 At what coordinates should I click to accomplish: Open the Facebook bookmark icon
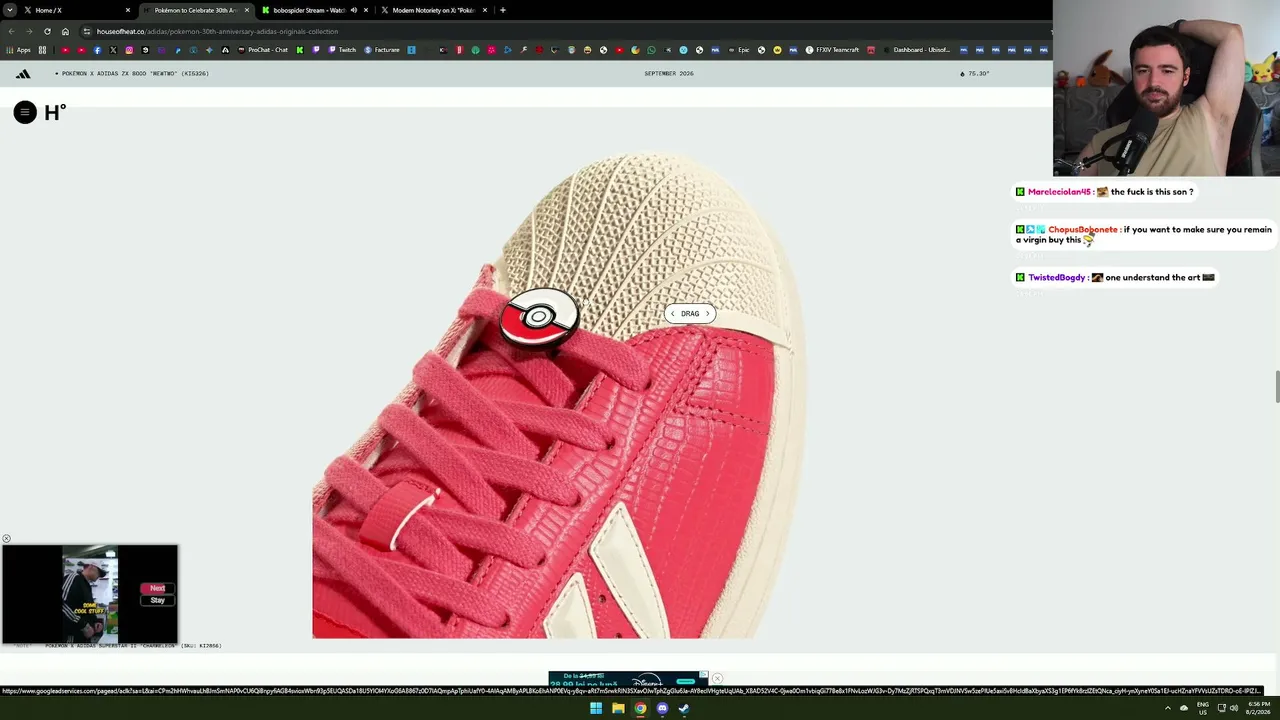tap(97, 50)
